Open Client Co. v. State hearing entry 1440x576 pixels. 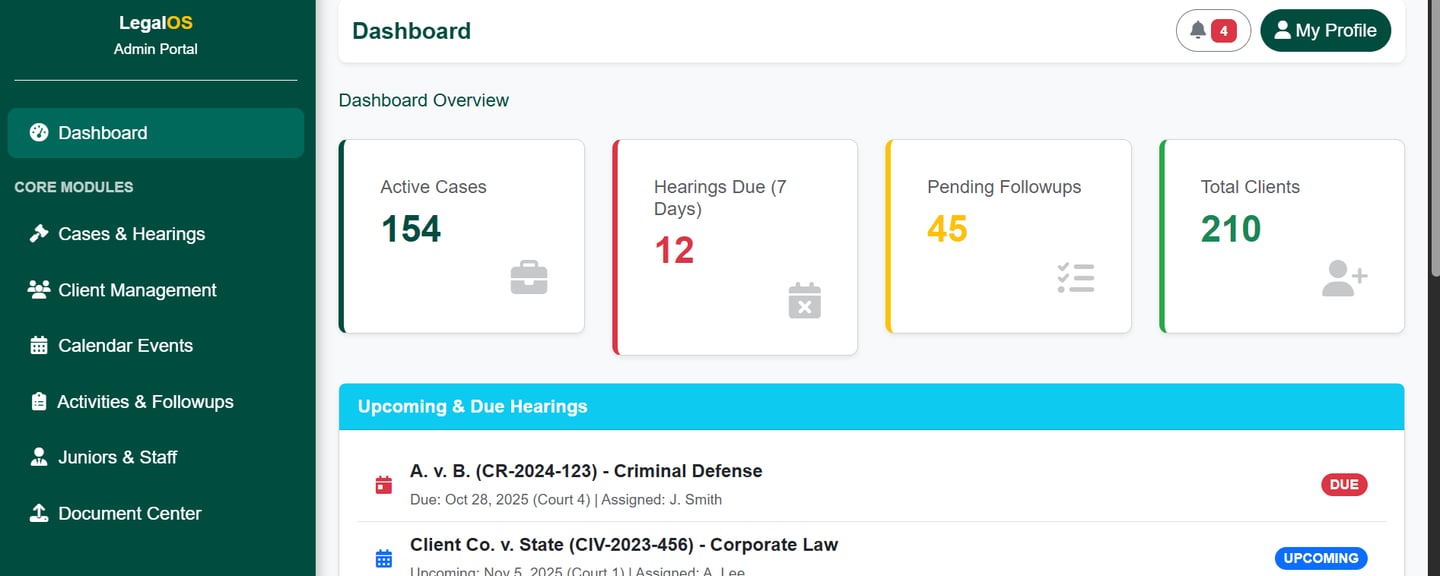[x=624, y=545]
